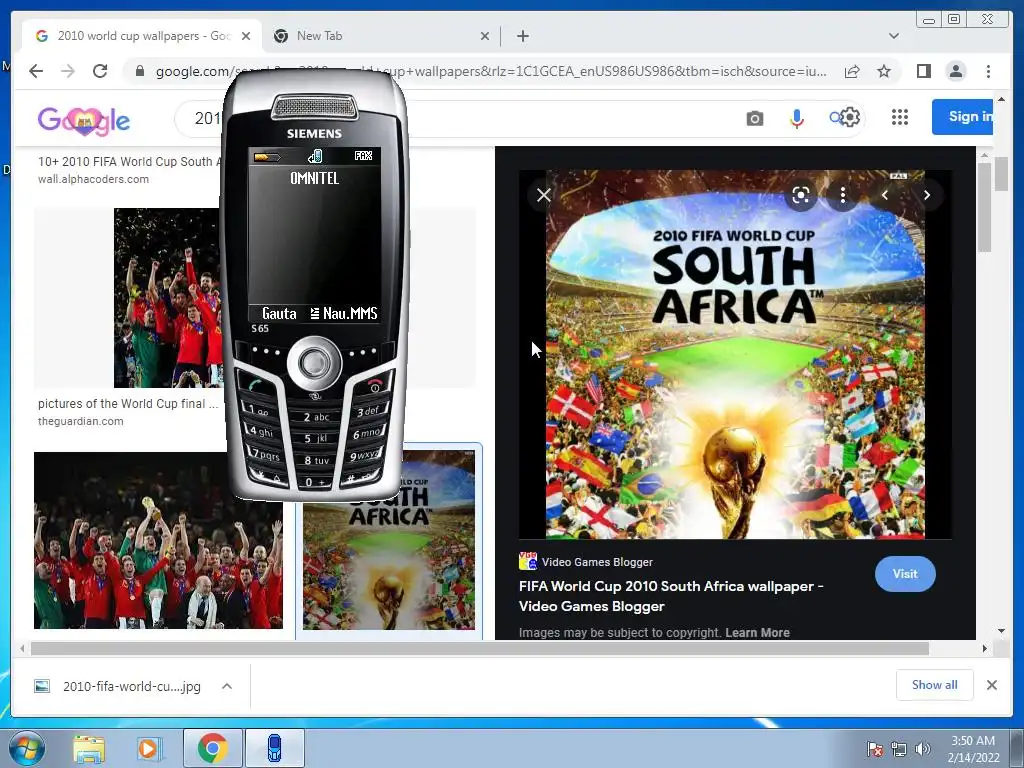Screen dimensions: 1024x768
Task: Click the phone's center navigation button
Action: pyautogui.click(x=315, y=363)
